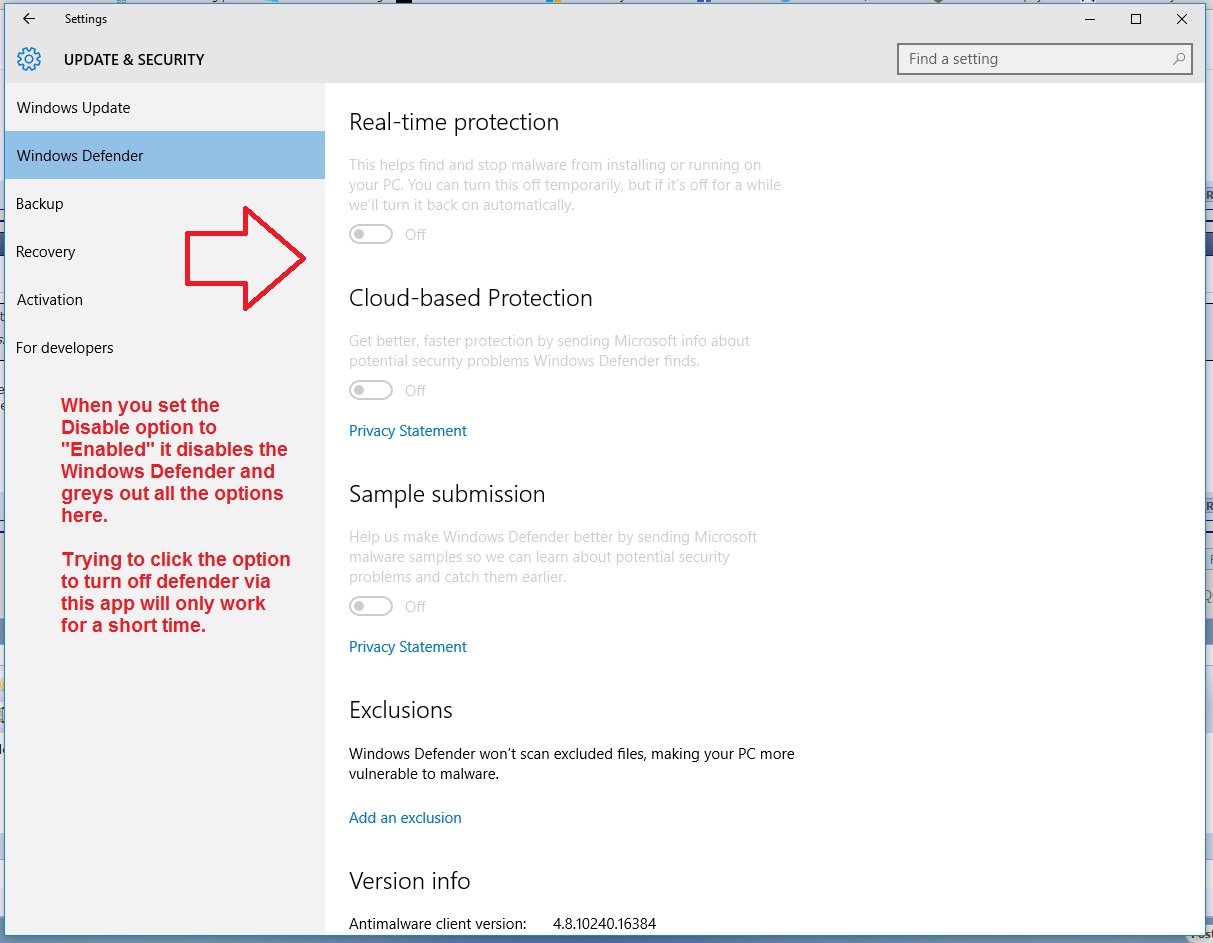This screenshot has width=1213, height=943.
Task: Select Windows Defender in the sidebar
Action: click(165, 155)
